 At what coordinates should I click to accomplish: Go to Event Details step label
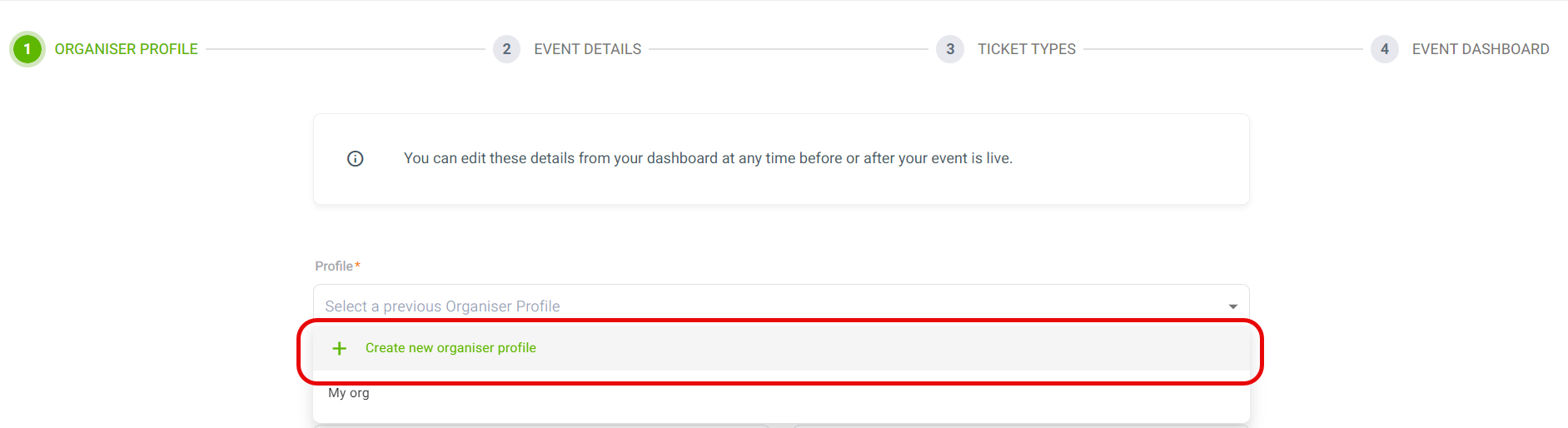pyautogui.click(x=588, y=49)
